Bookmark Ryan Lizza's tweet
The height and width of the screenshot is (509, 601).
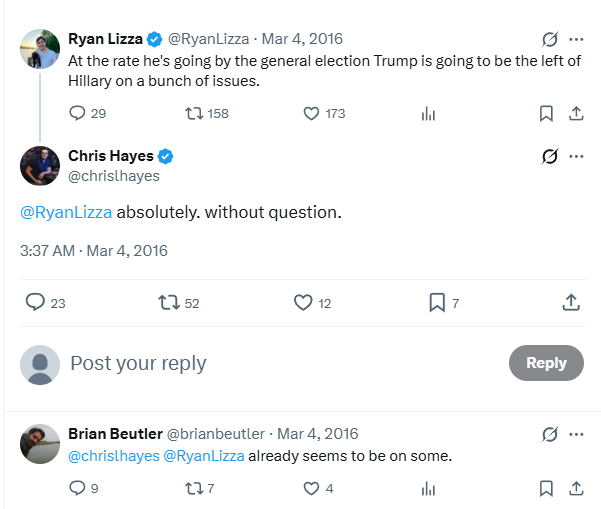(546, 113)
